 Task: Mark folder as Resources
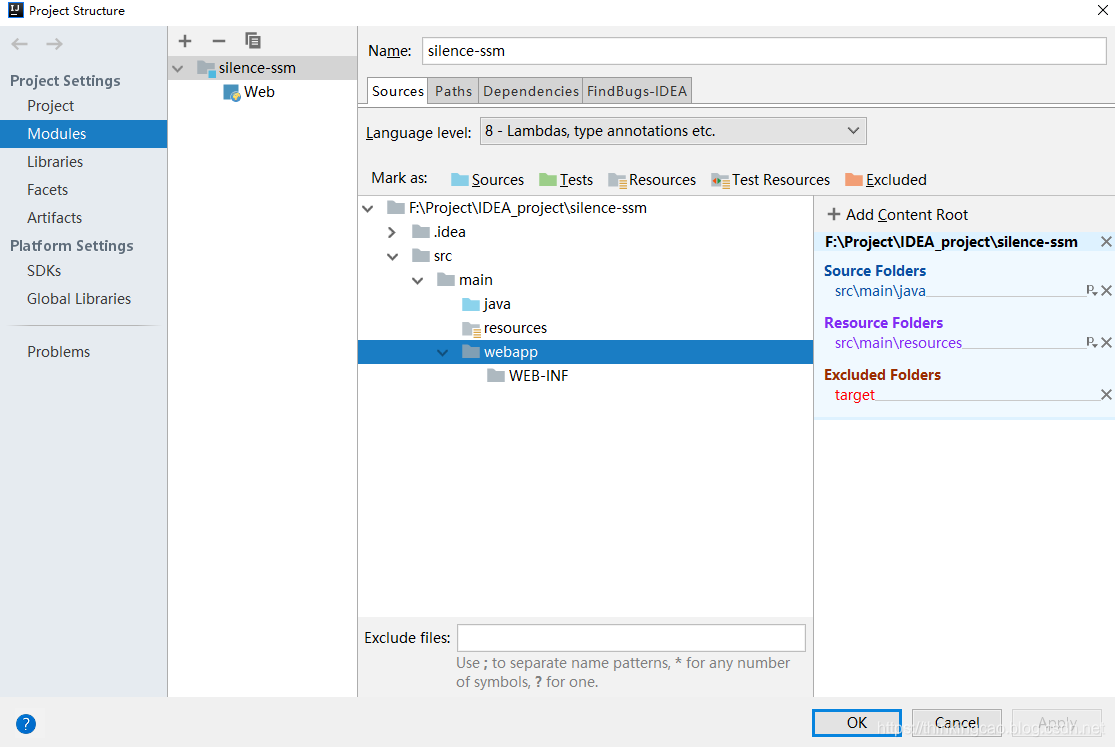point(652,180)
